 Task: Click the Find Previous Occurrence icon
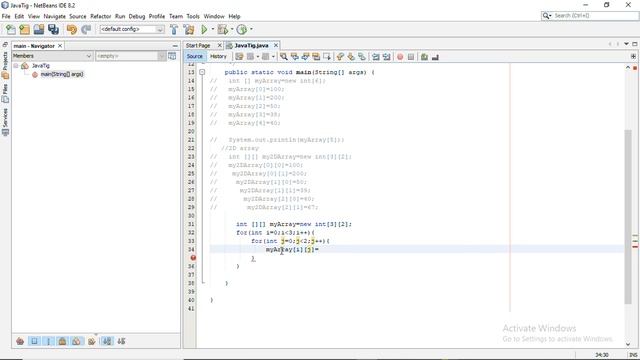tap(294, 57)
